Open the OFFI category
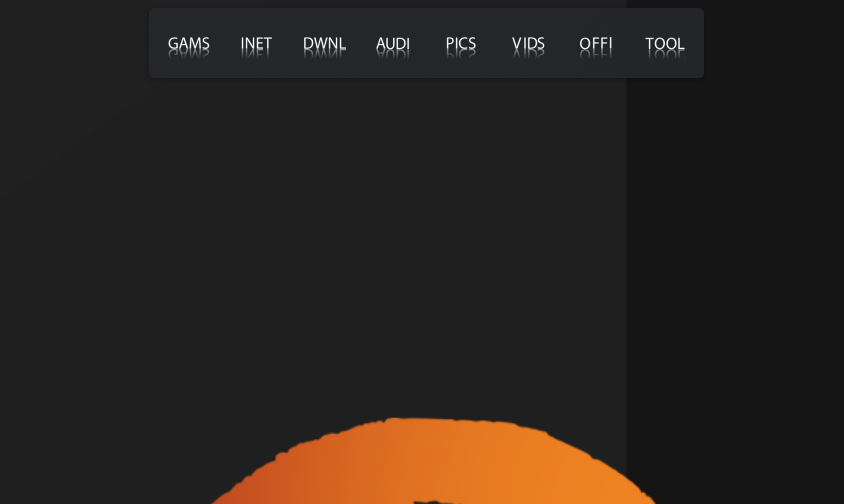The width and height of the screenshot is (844, 504). pyautogui.click(x=596, y=44)
